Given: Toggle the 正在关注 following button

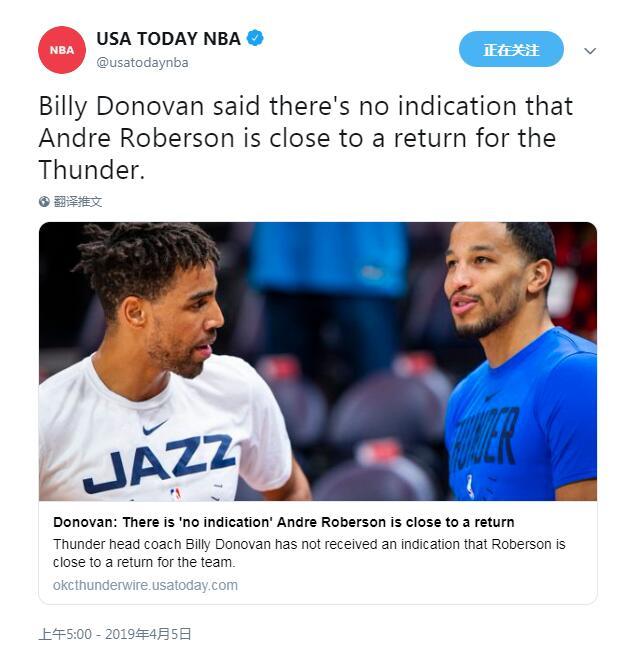Looking at the screenshot, I should 511,49.
